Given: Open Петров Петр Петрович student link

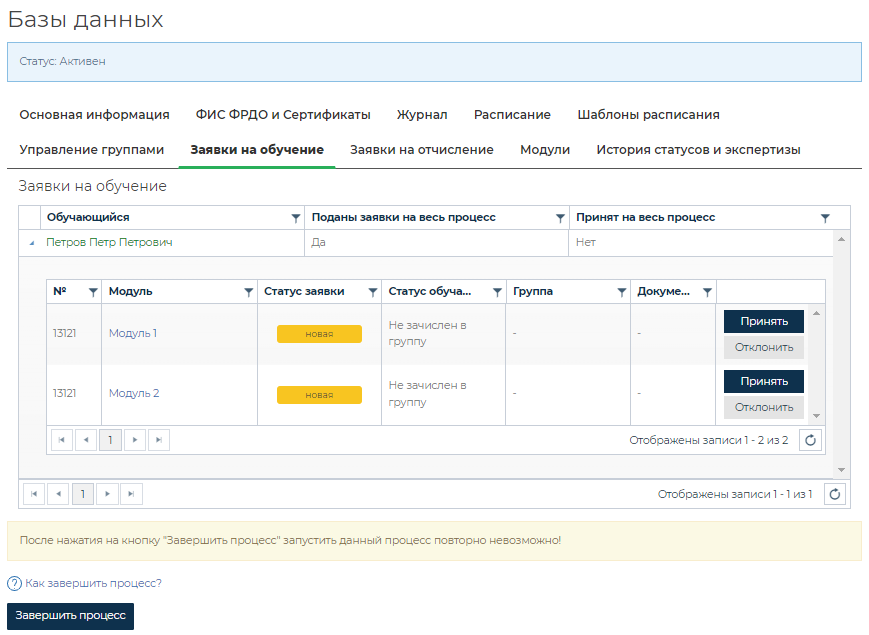Looking at the screenshot, I should click(110, 242).
